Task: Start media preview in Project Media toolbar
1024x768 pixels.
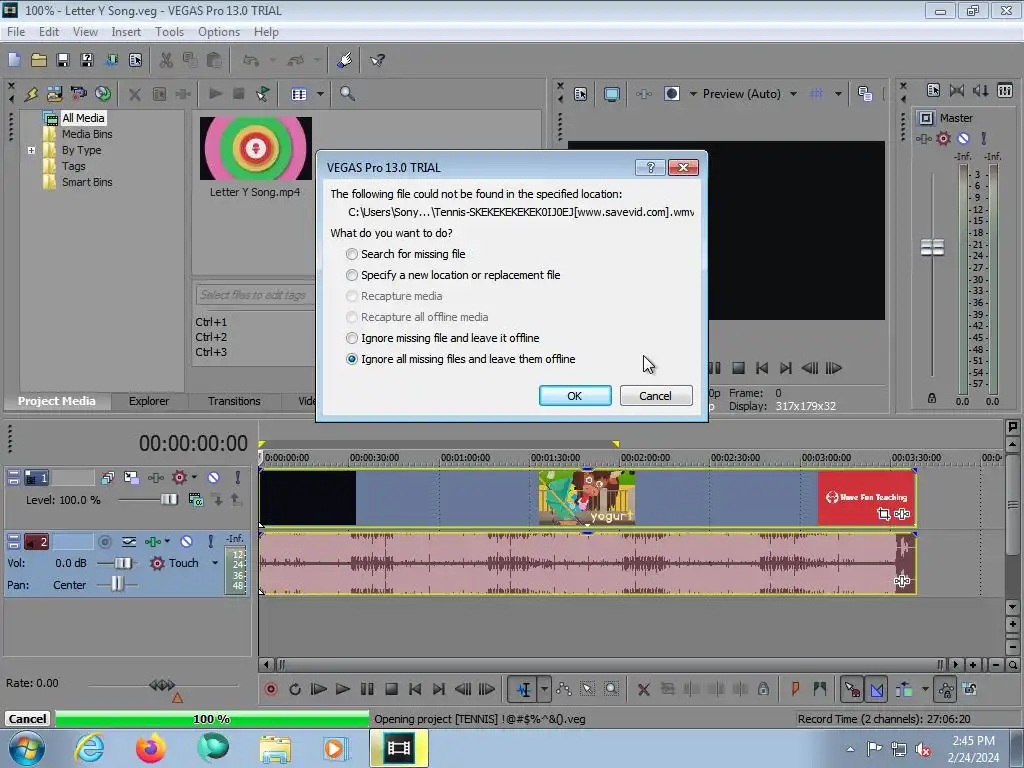Action: [x=215, y=94]
